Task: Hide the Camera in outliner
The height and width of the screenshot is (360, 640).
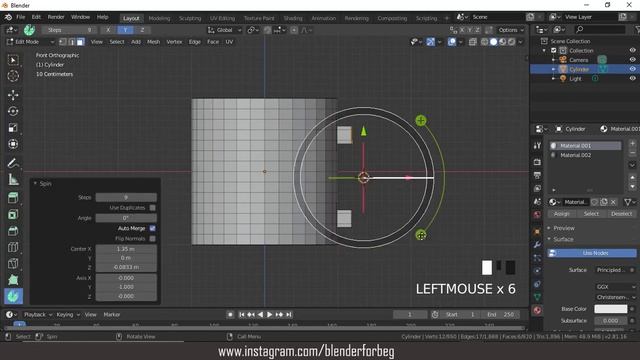Action: pos(632,60)
